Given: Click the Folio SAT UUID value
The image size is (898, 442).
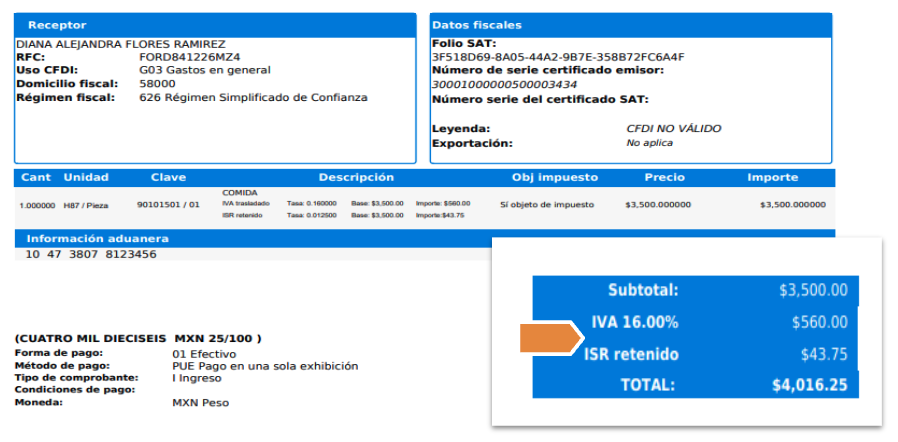Looking at the screenshot, I should pyautogui.click(x=557, y=57).
